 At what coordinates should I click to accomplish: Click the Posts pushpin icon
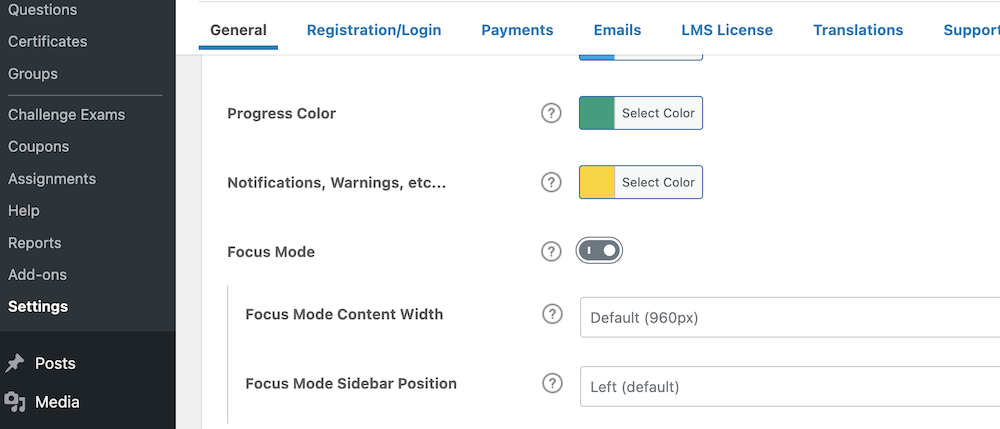tap(15, 364)
